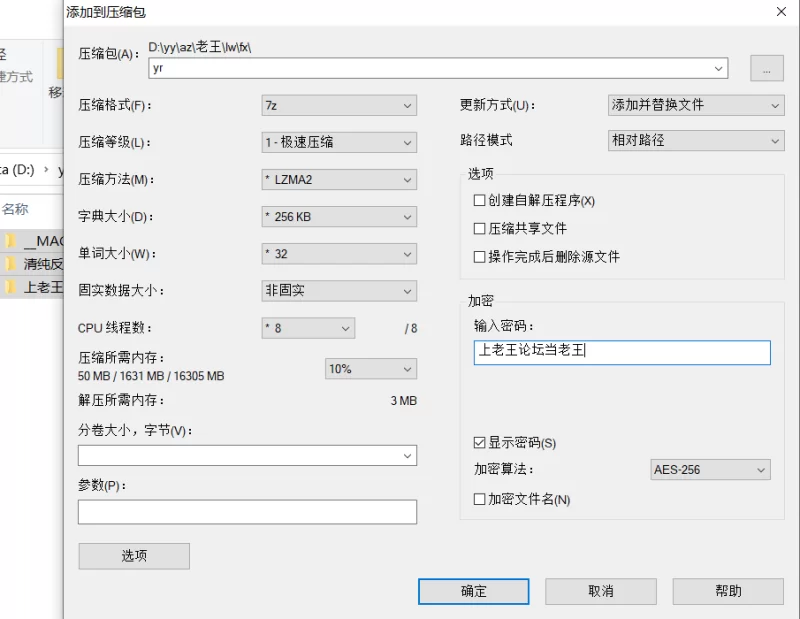Viewport: 800px width, 619px height.
Task: Enable 加密文件名 checkbox
Action: tap(479, 499)
